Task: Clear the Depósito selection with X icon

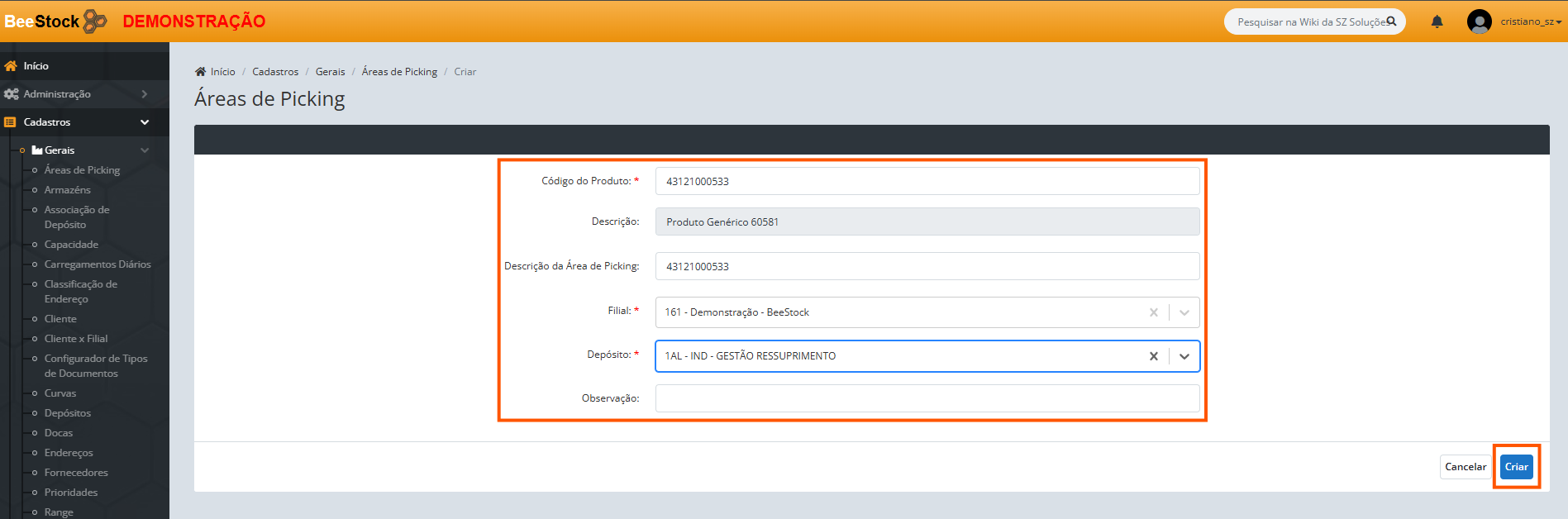Action: click(x=1153, y=356)
